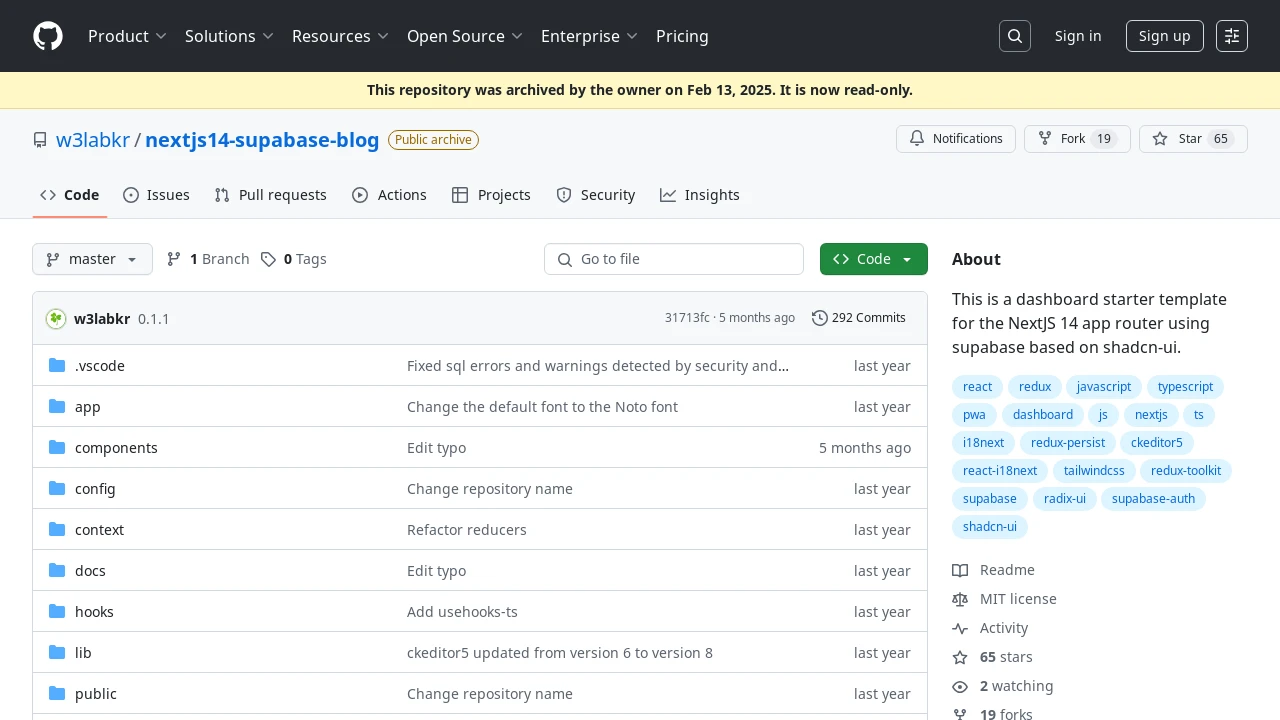Open 'Change the default font' commit message
The image size is (1280, 720).
(x=542, y=407)
